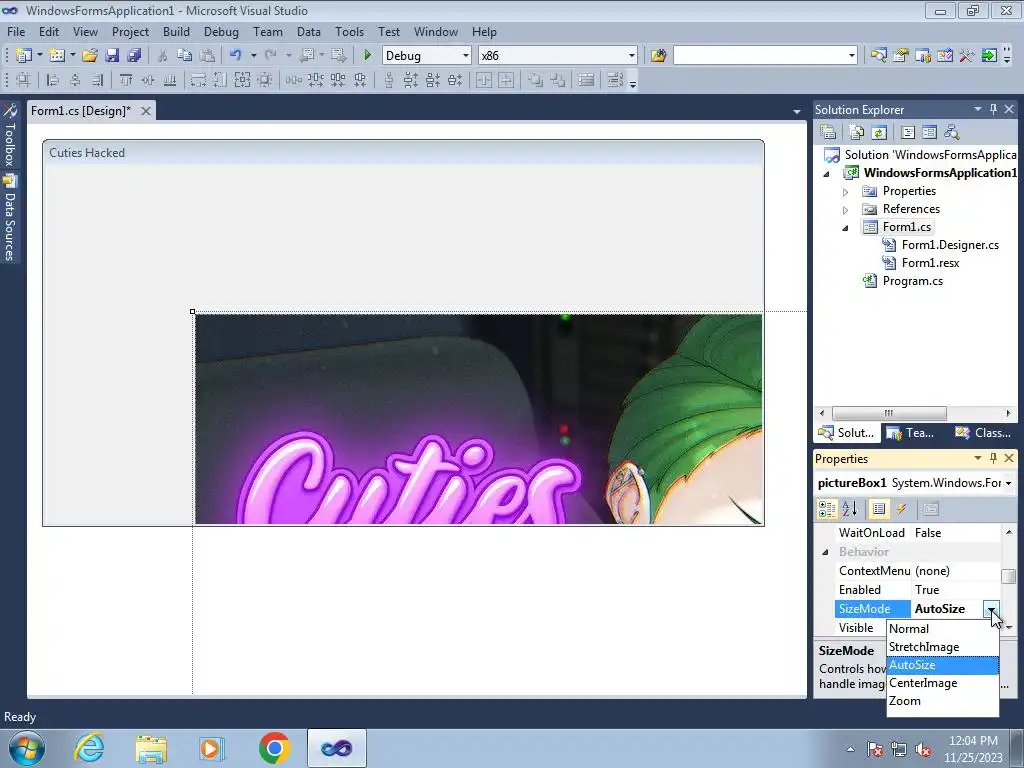The height and width of the screenshot is (768, 1024).
Task: Open the Tools menu
Action: [x=349, y=31]
